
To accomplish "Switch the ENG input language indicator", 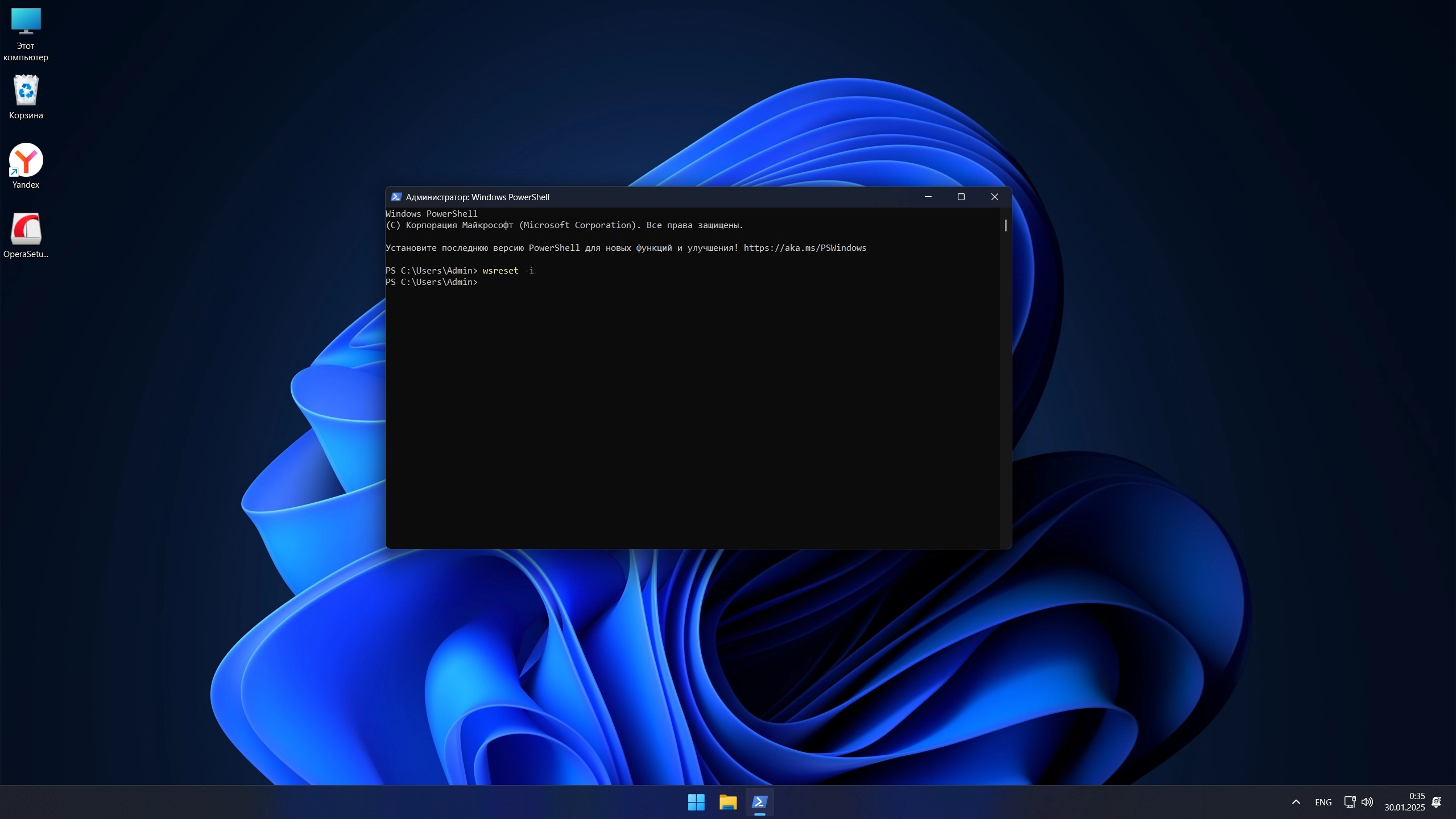I will (x=1323, y=802).
